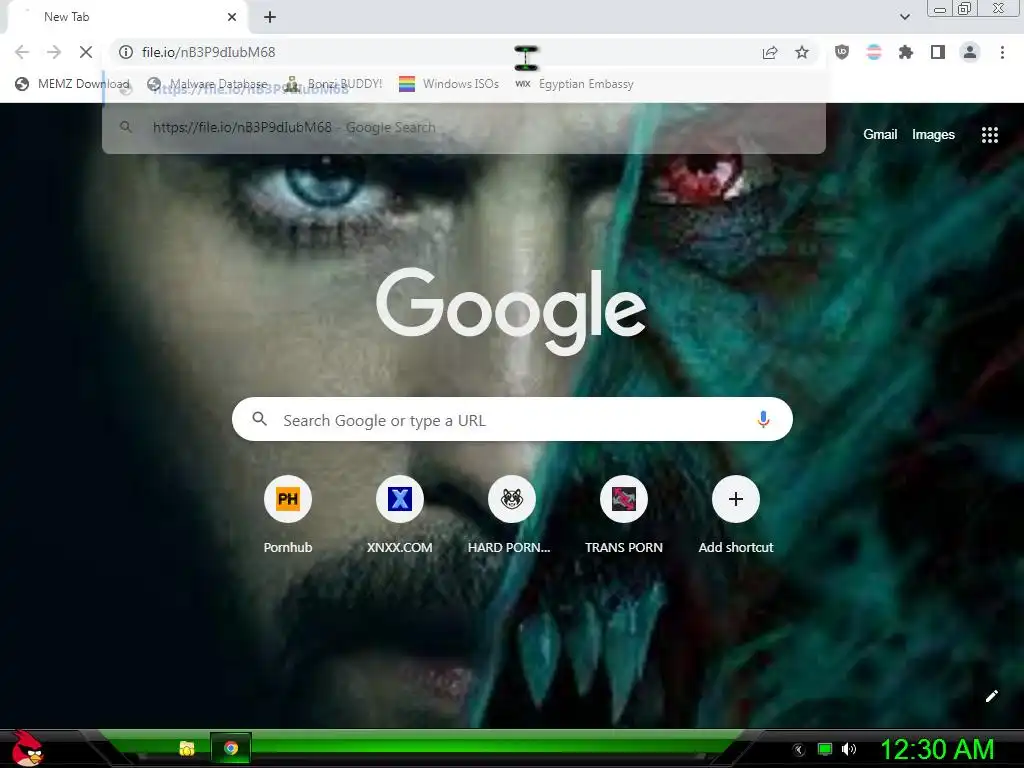Go back to the previous page
Screen dimensions: 1024x768
(22, 52)
